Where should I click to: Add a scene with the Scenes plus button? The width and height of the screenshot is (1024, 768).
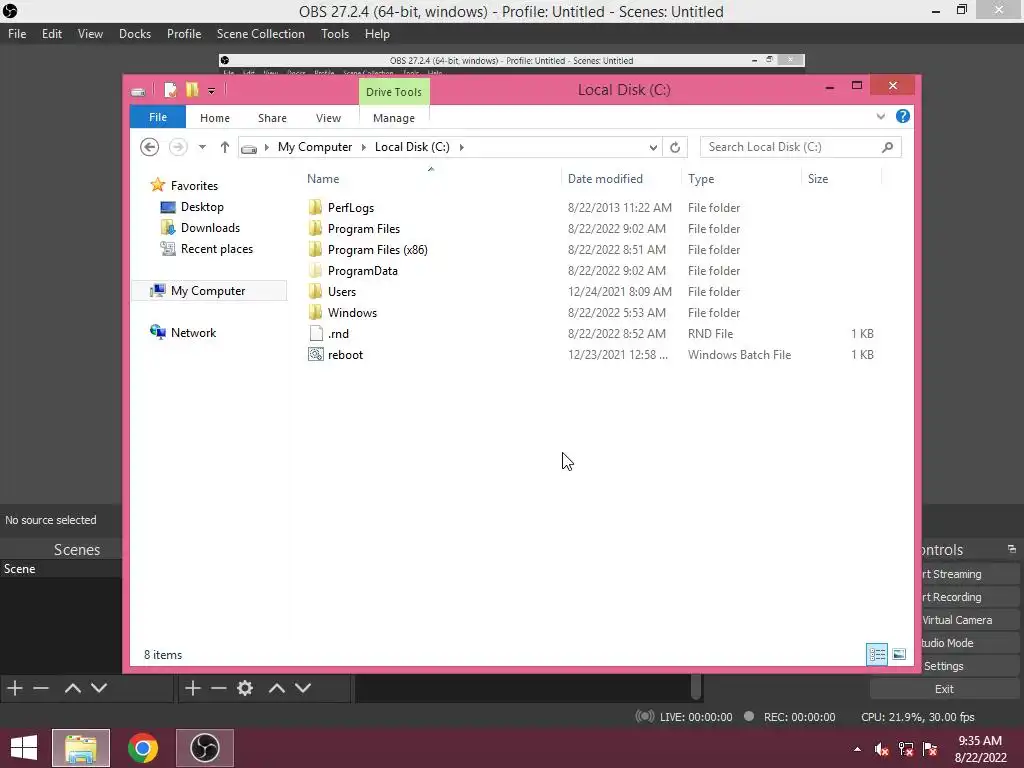[x=15, y=688]
